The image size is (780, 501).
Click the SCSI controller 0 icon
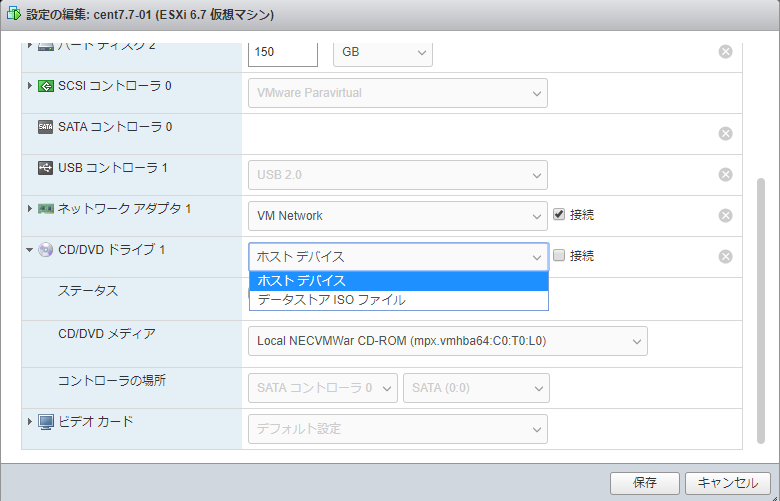point(45,87)
